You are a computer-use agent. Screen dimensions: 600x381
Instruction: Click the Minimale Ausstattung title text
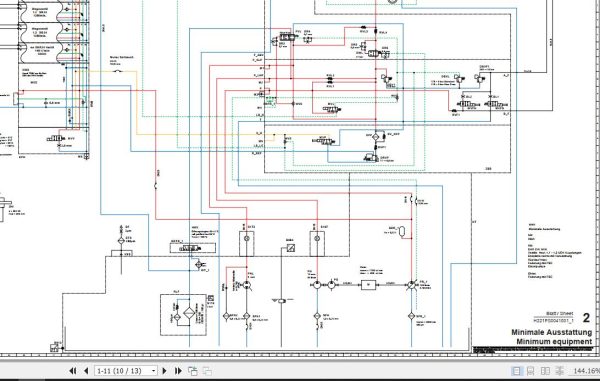click(551, 332)
